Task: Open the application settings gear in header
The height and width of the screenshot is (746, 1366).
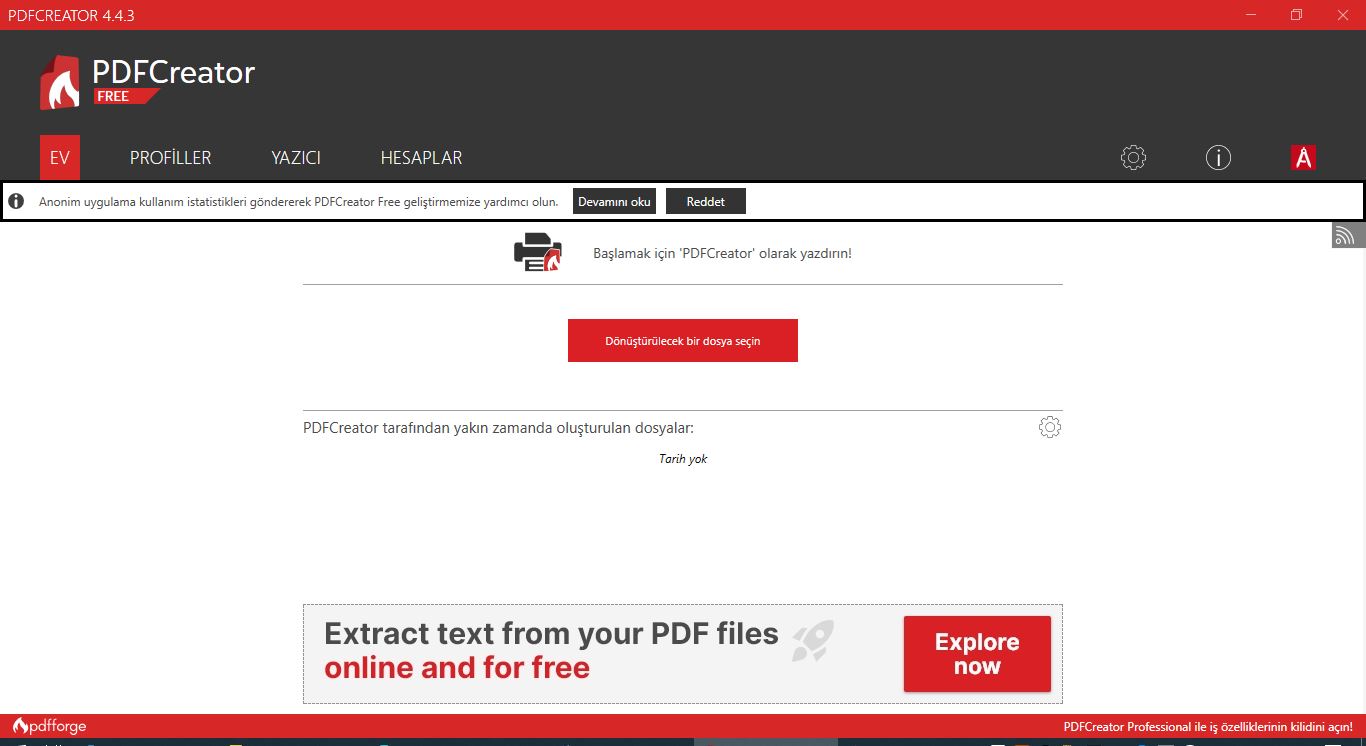Action: coord(1133,157)
